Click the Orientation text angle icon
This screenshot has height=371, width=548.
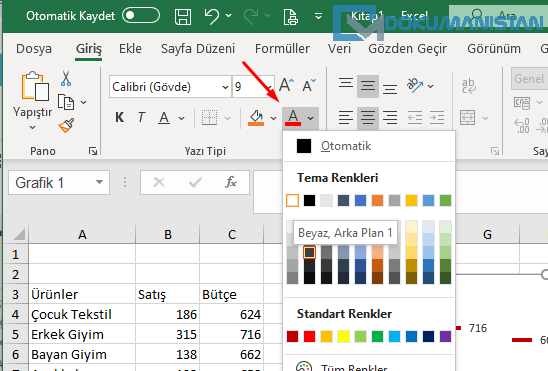[x=415, y=86]
